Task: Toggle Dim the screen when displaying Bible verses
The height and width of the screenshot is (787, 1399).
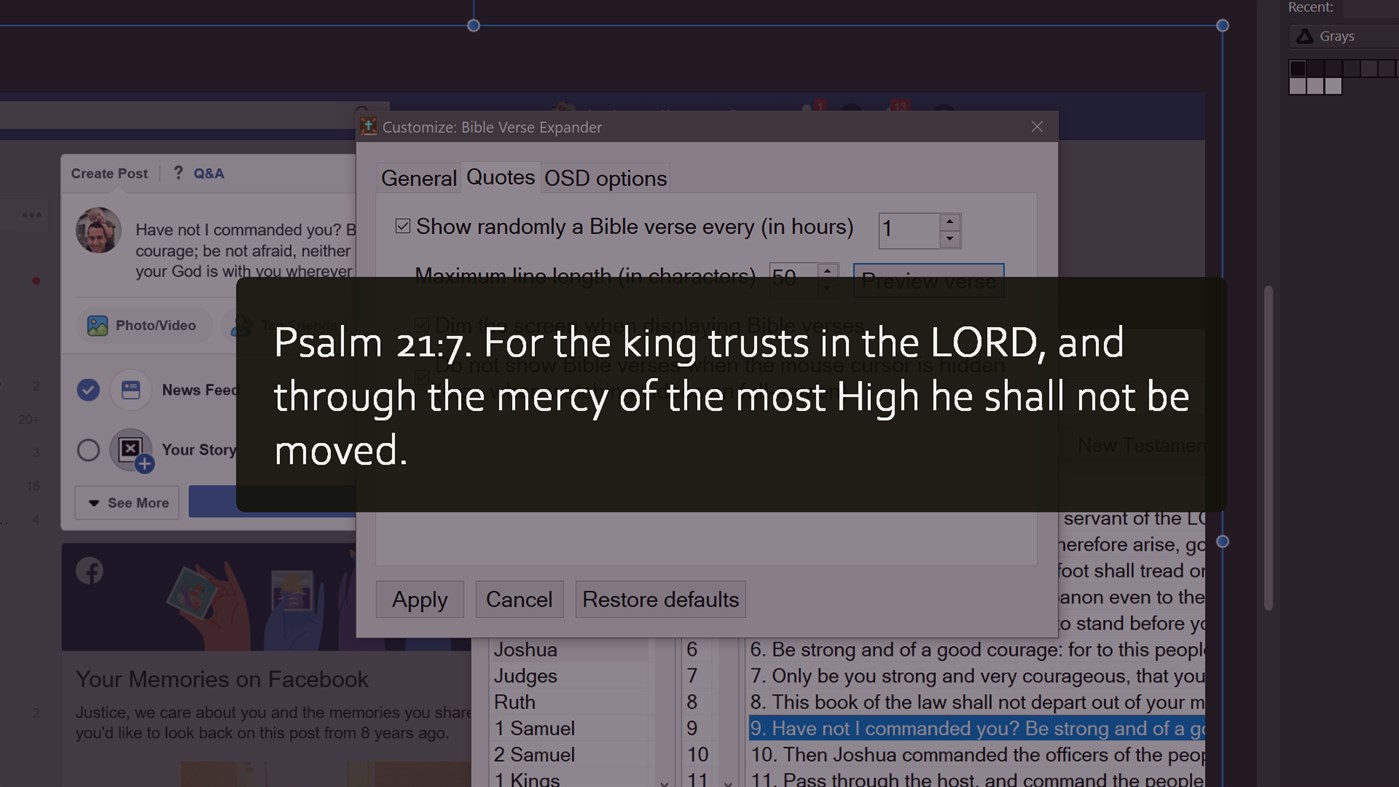Action: (422, 324)
